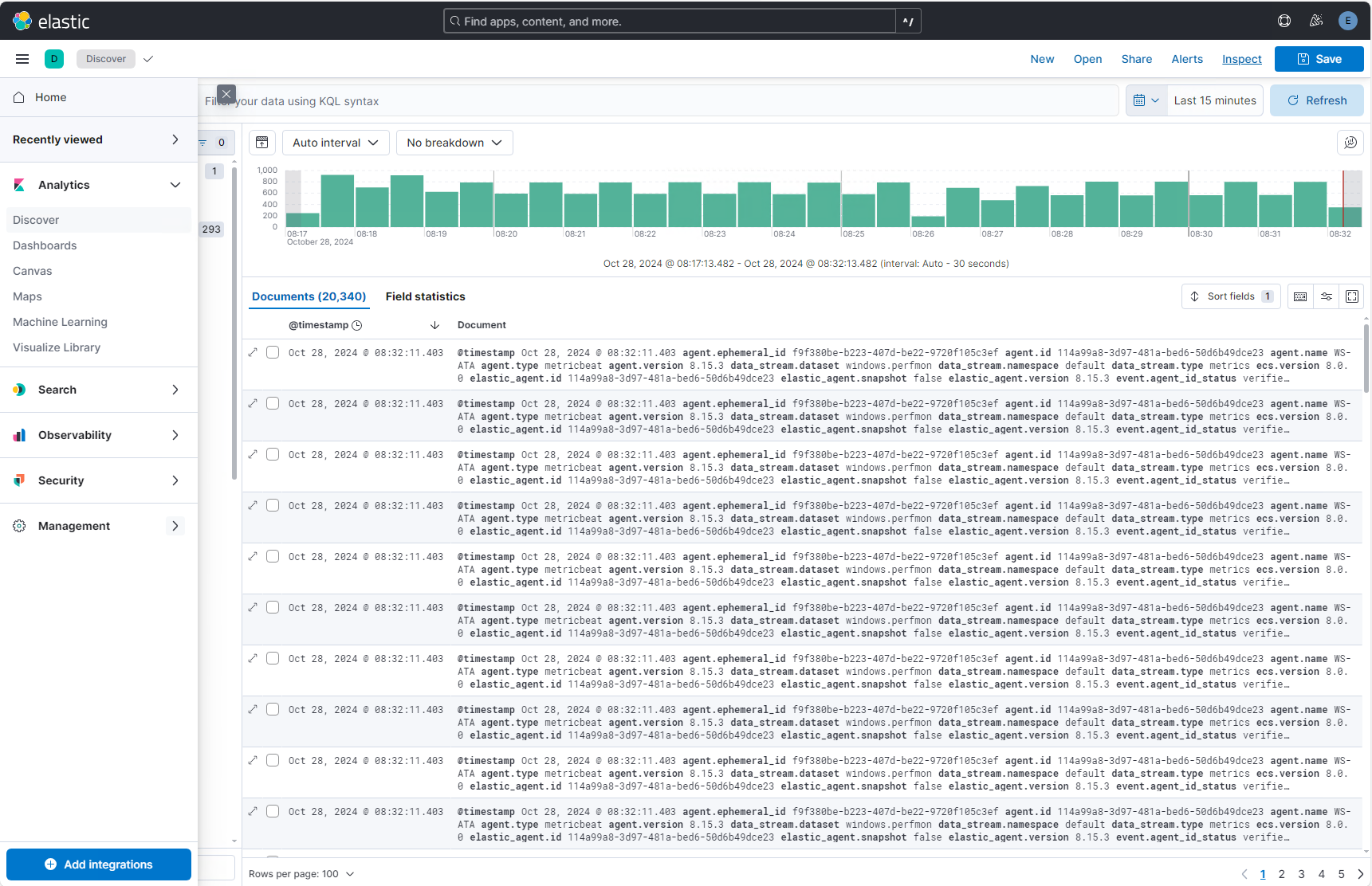Select the fifth document row checkbox
Image resolution: width=1372 pixels, height=886 pixels.
[x=273, y=556]
